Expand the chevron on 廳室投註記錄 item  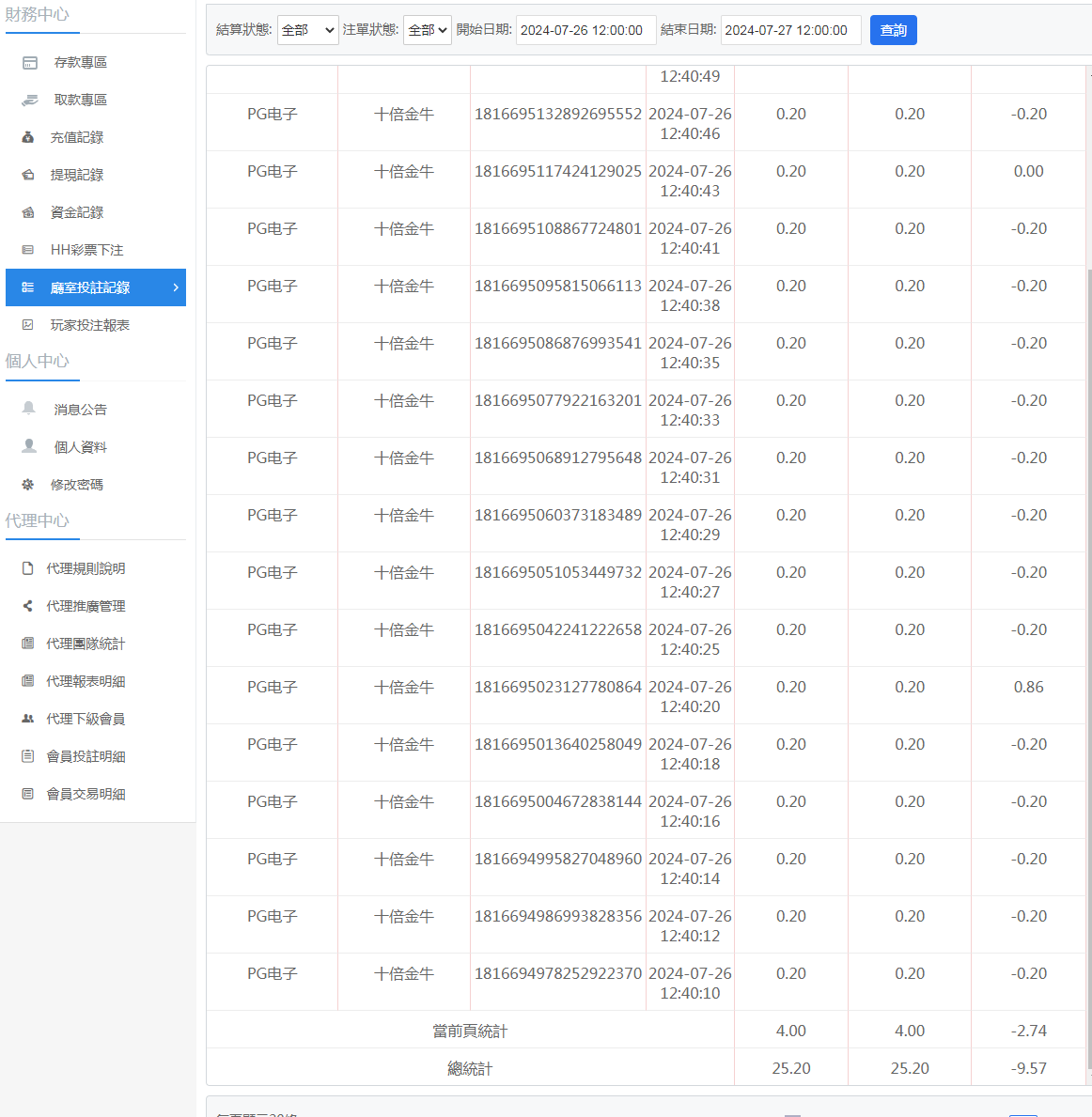[x=176, y=287]
